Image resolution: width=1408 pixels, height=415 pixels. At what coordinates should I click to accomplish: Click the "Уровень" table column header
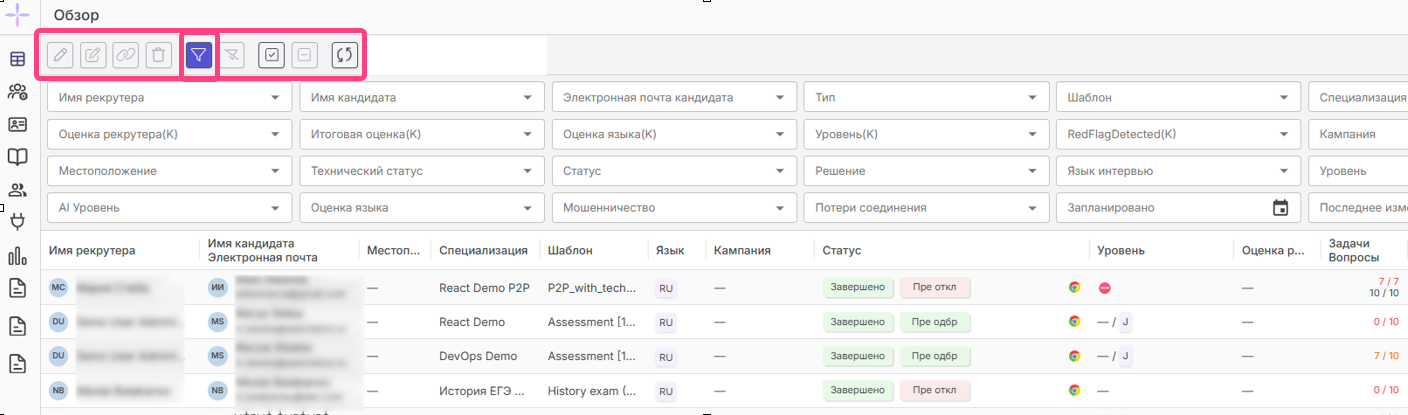(1120, 251)
